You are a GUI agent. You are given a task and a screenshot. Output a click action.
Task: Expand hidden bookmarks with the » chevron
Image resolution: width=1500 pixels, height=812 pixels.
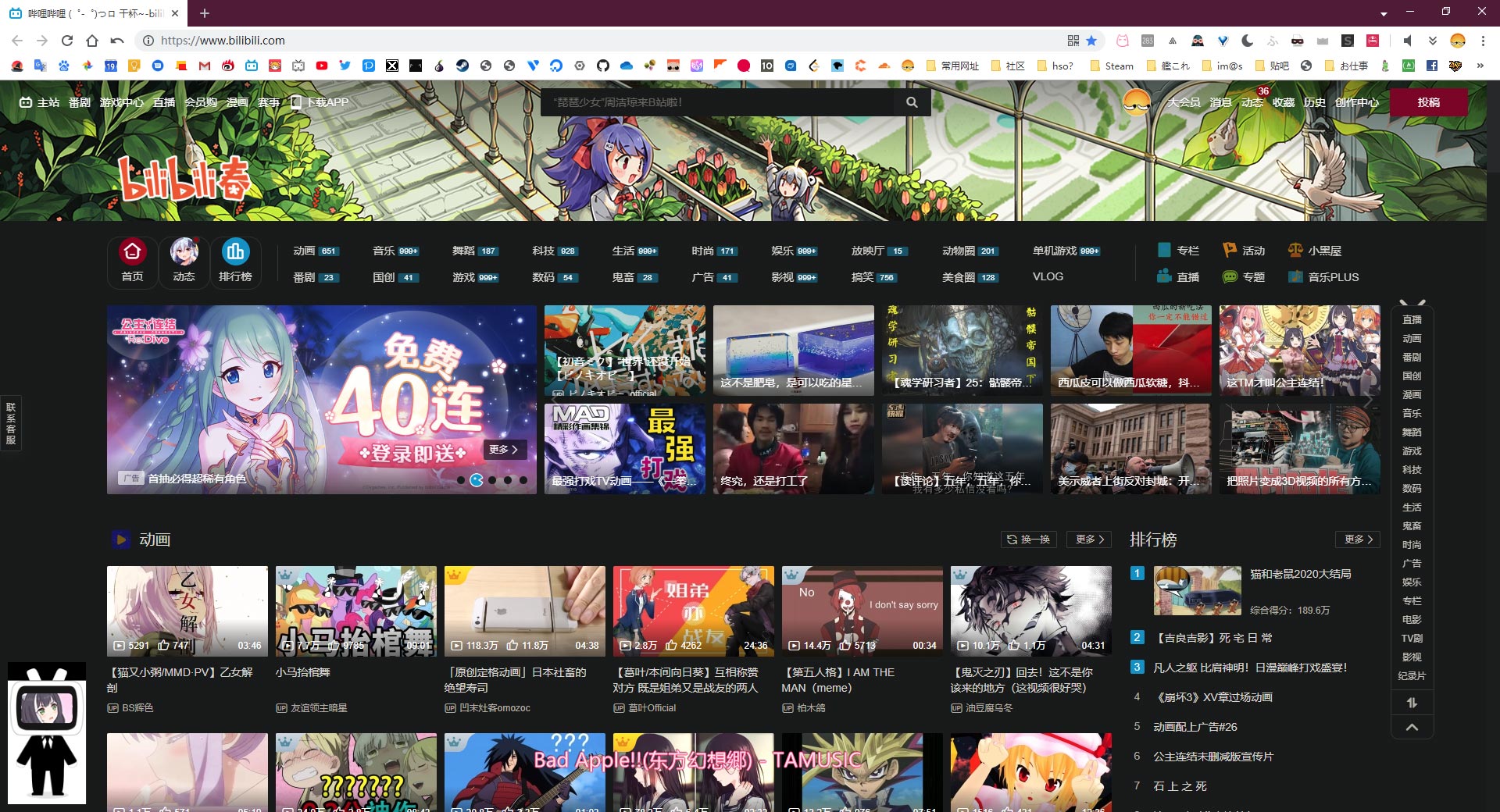(1480, 66)
